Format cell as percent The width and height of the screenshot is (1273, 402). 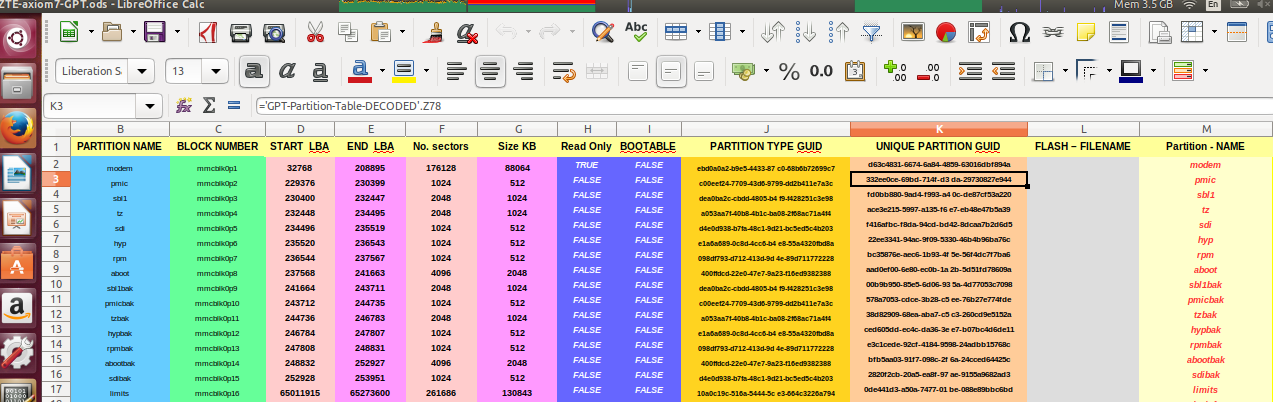coord(789,71)
